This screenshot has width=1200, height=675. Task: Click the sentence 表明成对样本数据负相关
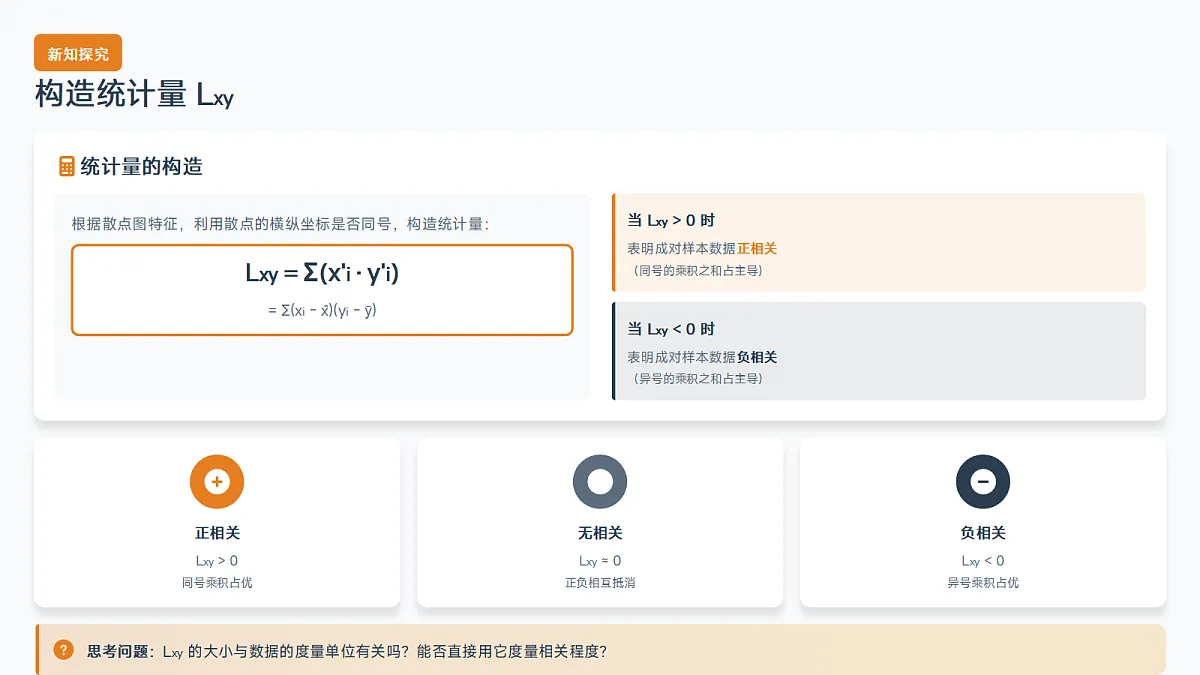[x=702, y=357]
